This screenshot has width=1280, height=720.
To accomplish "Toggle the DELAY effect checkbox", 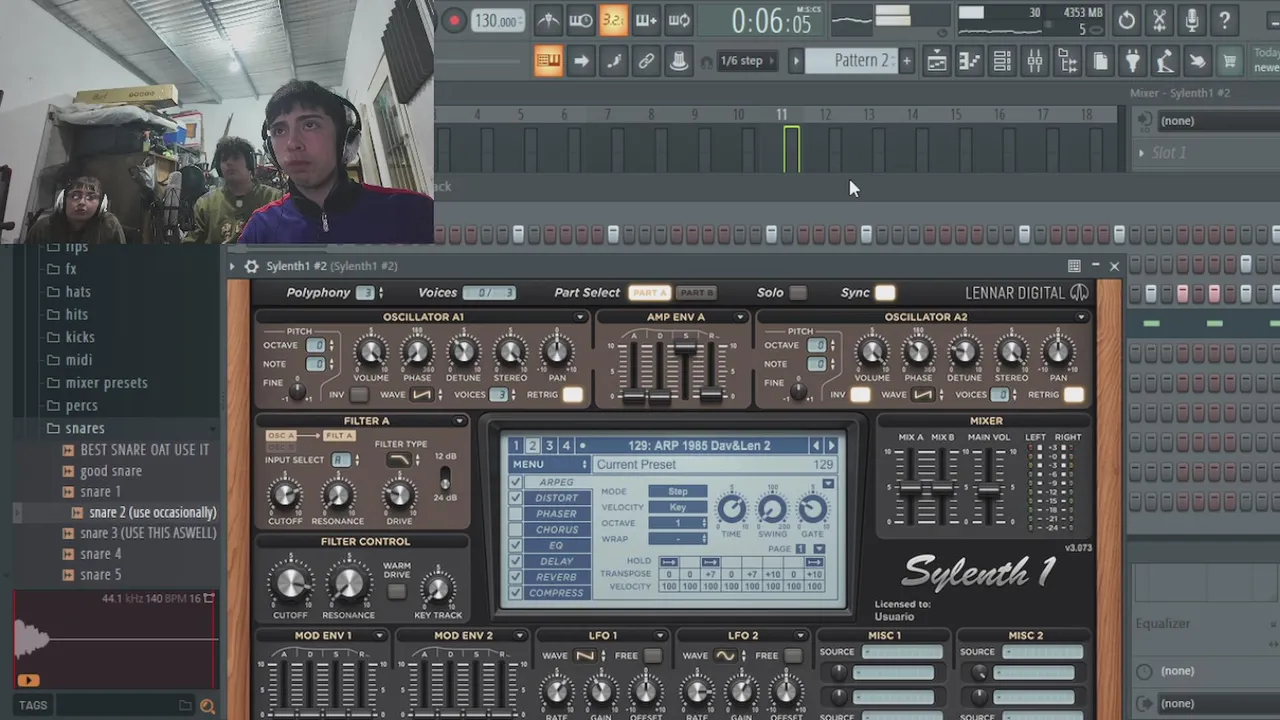I will pyautogui.click(x=516, y=561).
